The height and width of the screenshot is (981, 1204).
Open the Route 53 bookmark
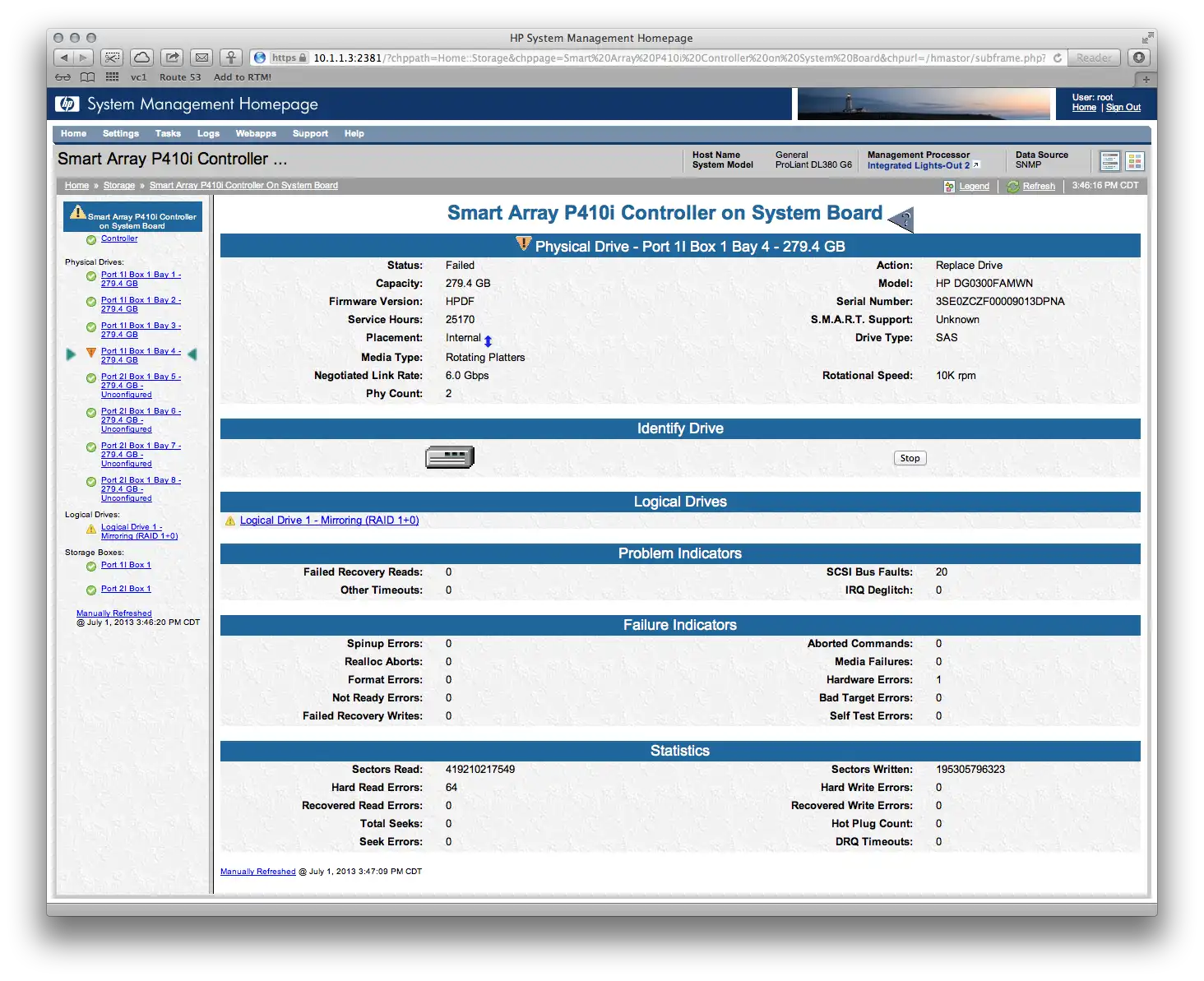coord(180,77)
